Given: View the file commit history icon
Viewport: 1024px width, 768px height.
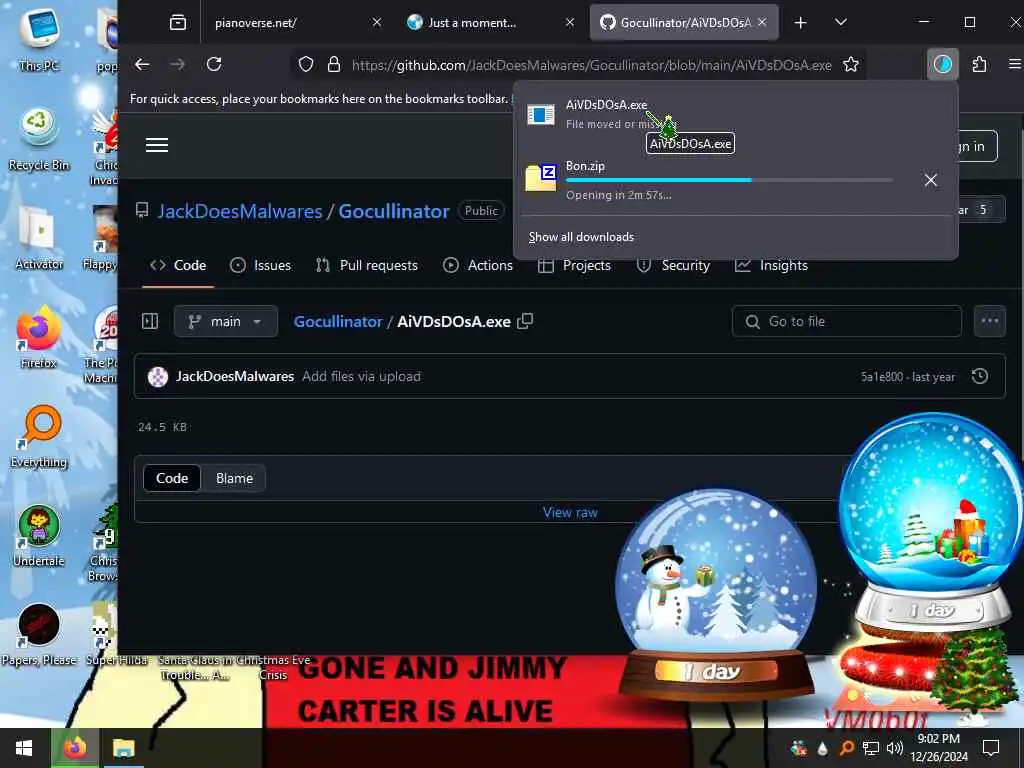Looking at the screenshot, I should pyautogui.click(x=980, y=376).
